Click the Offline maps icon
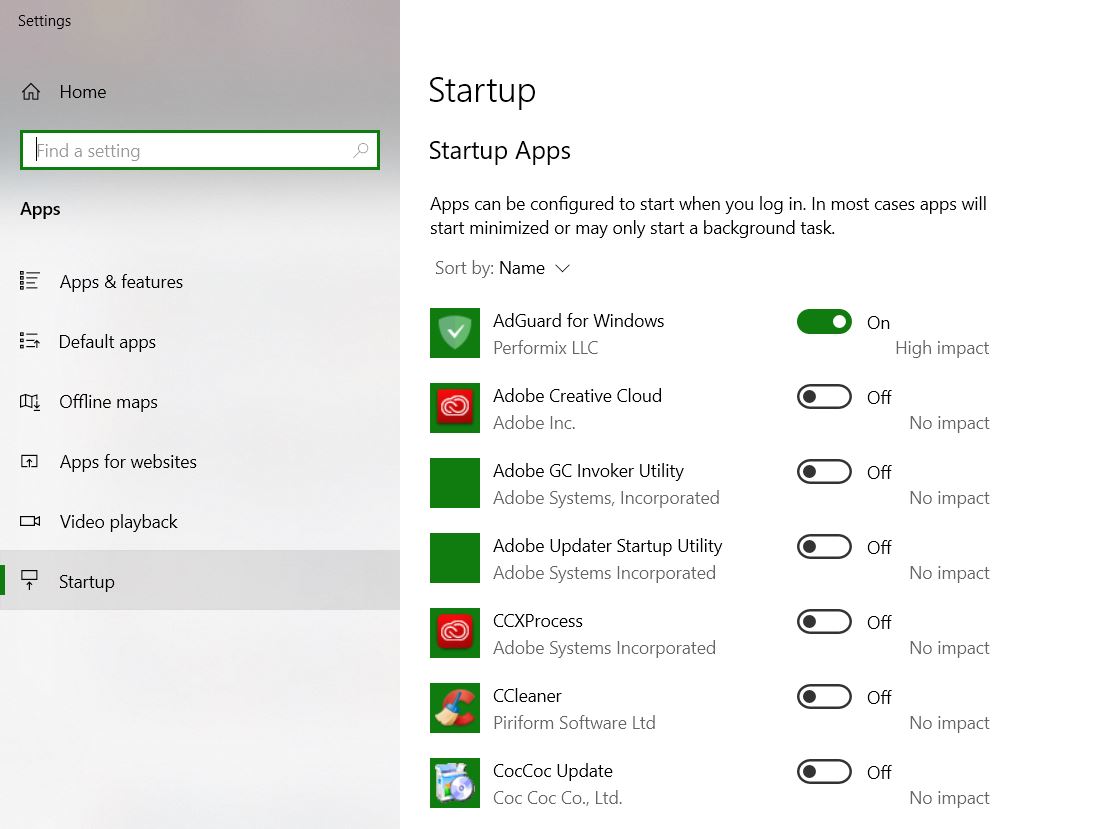This screenshot has height=829, width=1111. click(30, 402)
